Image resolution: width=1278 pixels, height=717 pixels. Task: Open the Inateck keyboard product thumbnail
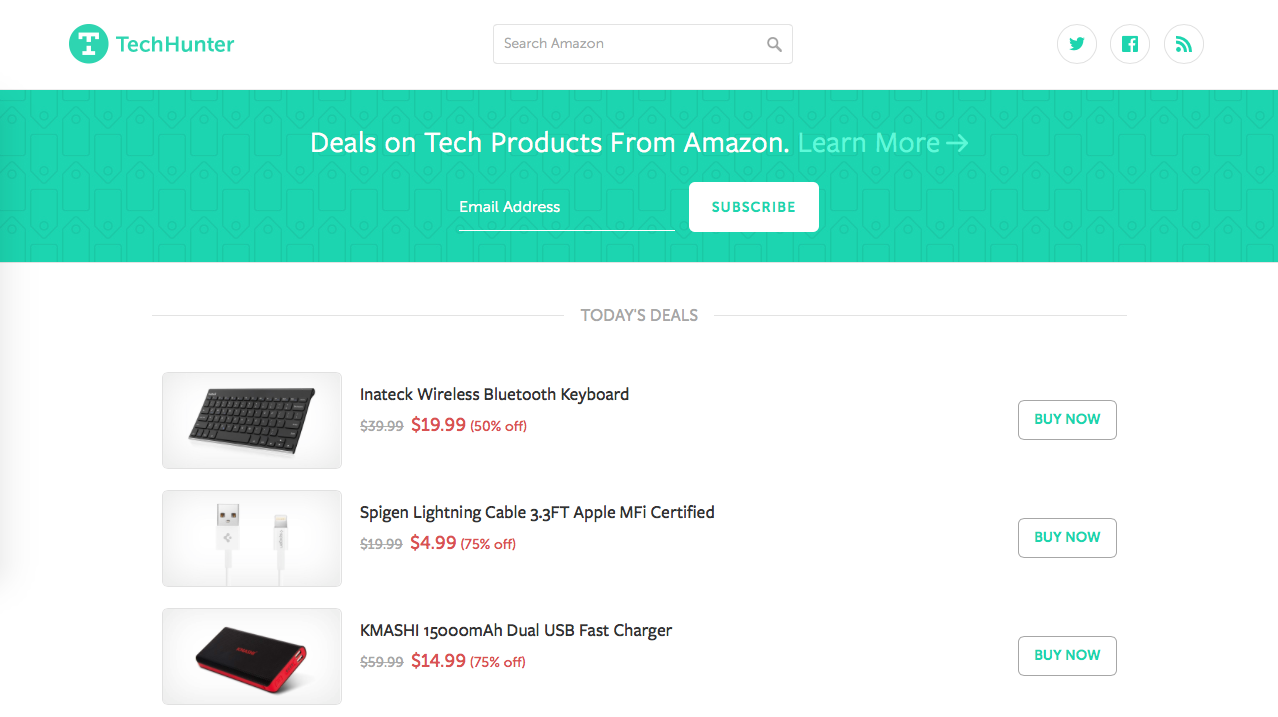[x=251, y=420]
